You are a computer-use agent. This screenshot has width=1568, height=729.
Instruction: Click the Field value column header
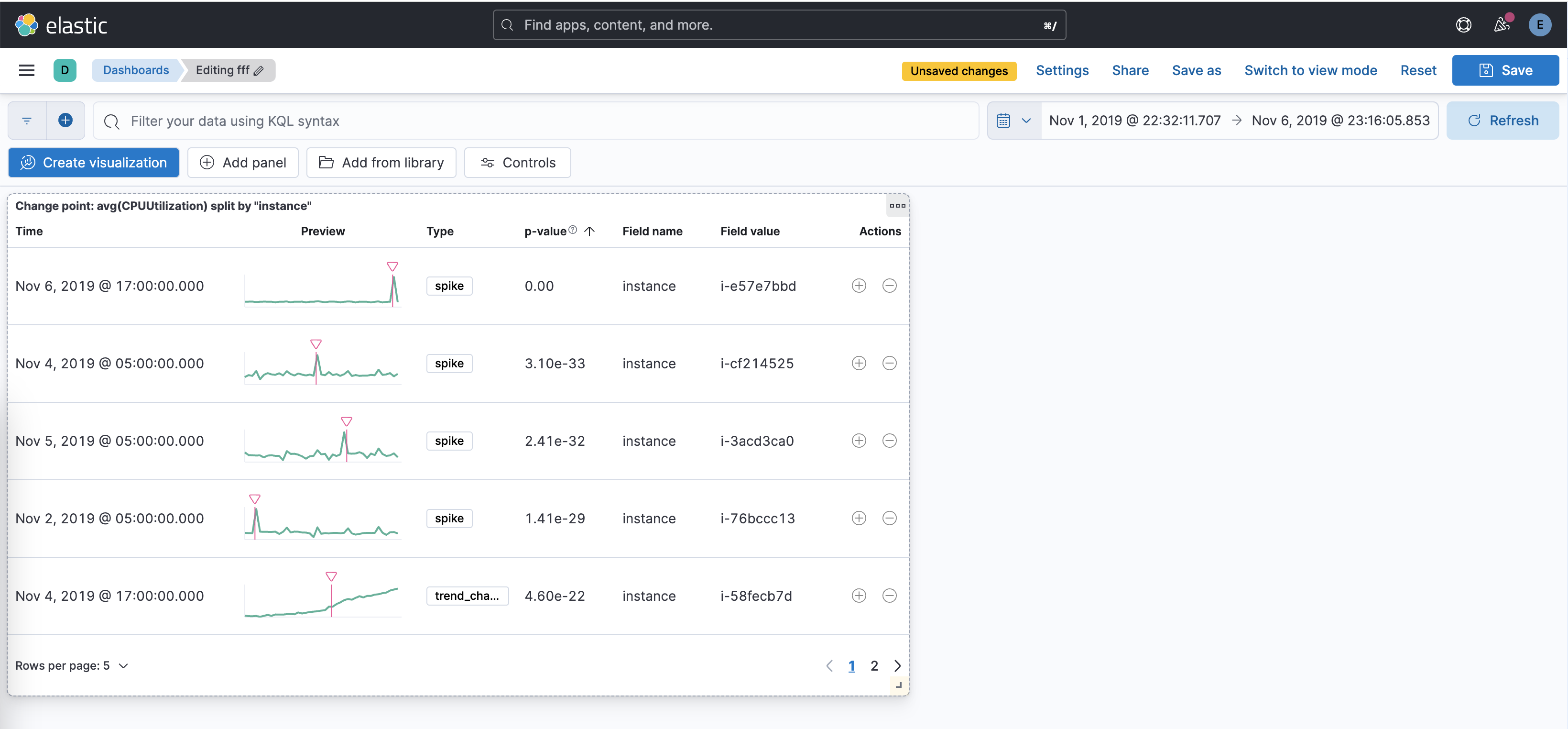coord(749,231)
